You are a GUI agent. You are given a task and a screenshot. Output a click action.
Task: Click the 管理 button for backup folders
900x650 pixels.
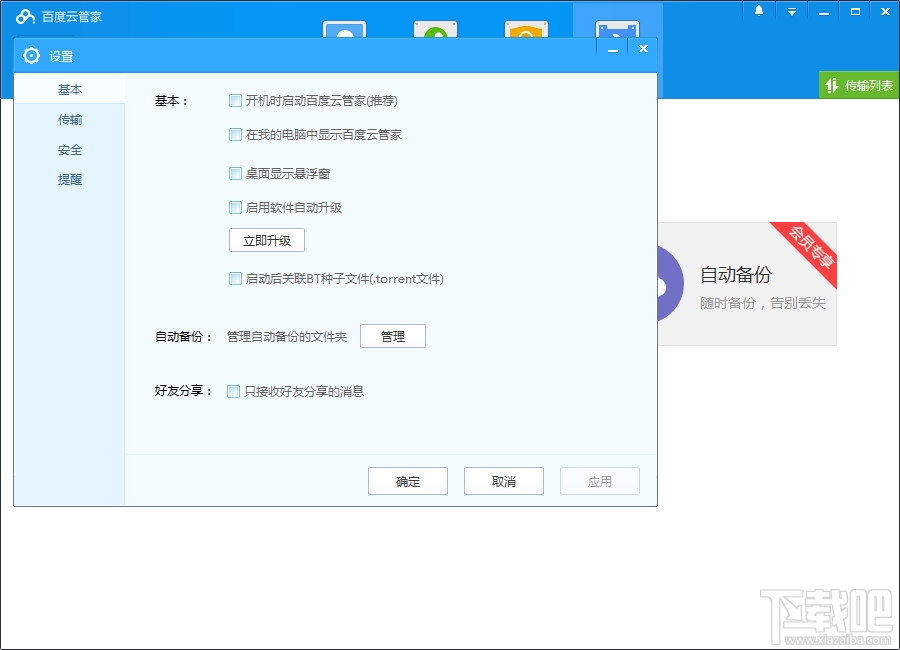pos(393,335)
